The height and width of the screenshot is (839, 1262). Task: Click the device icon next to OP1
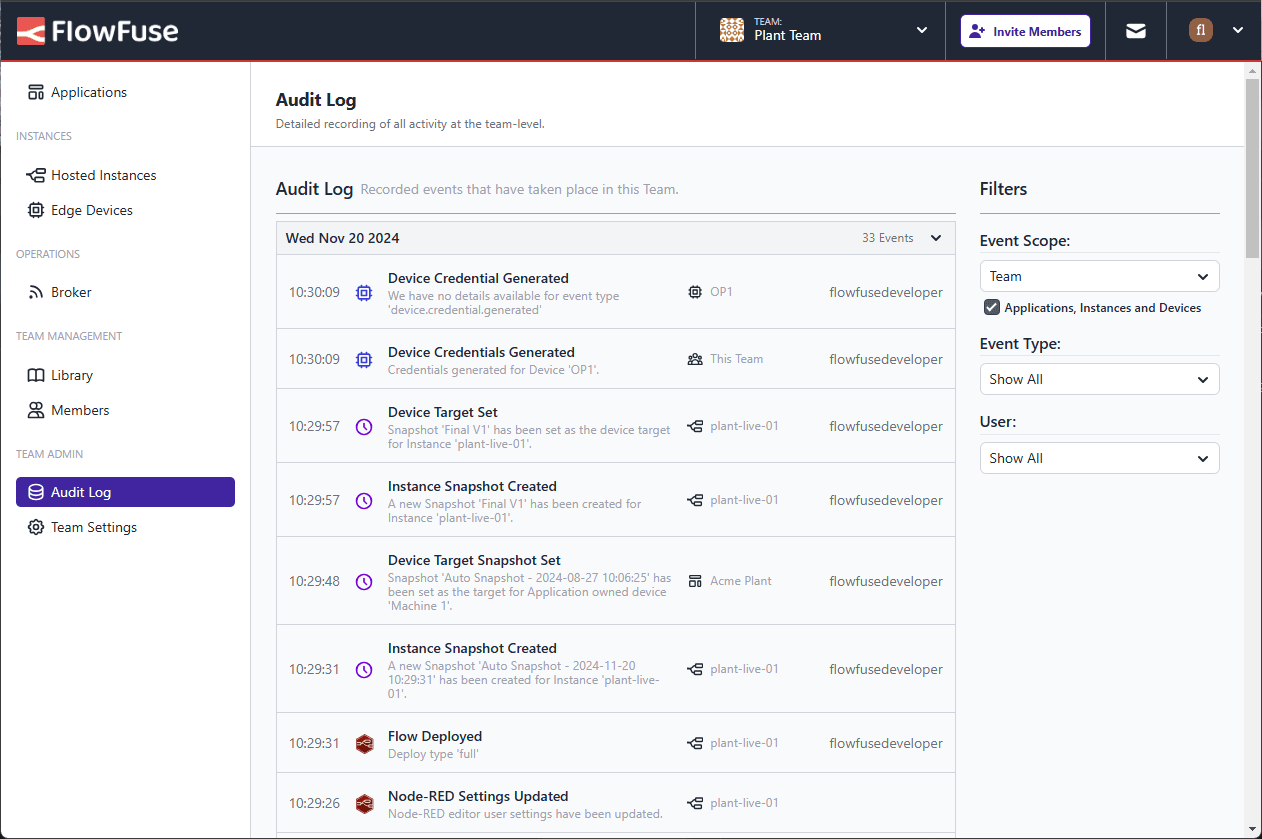(694, 292)
